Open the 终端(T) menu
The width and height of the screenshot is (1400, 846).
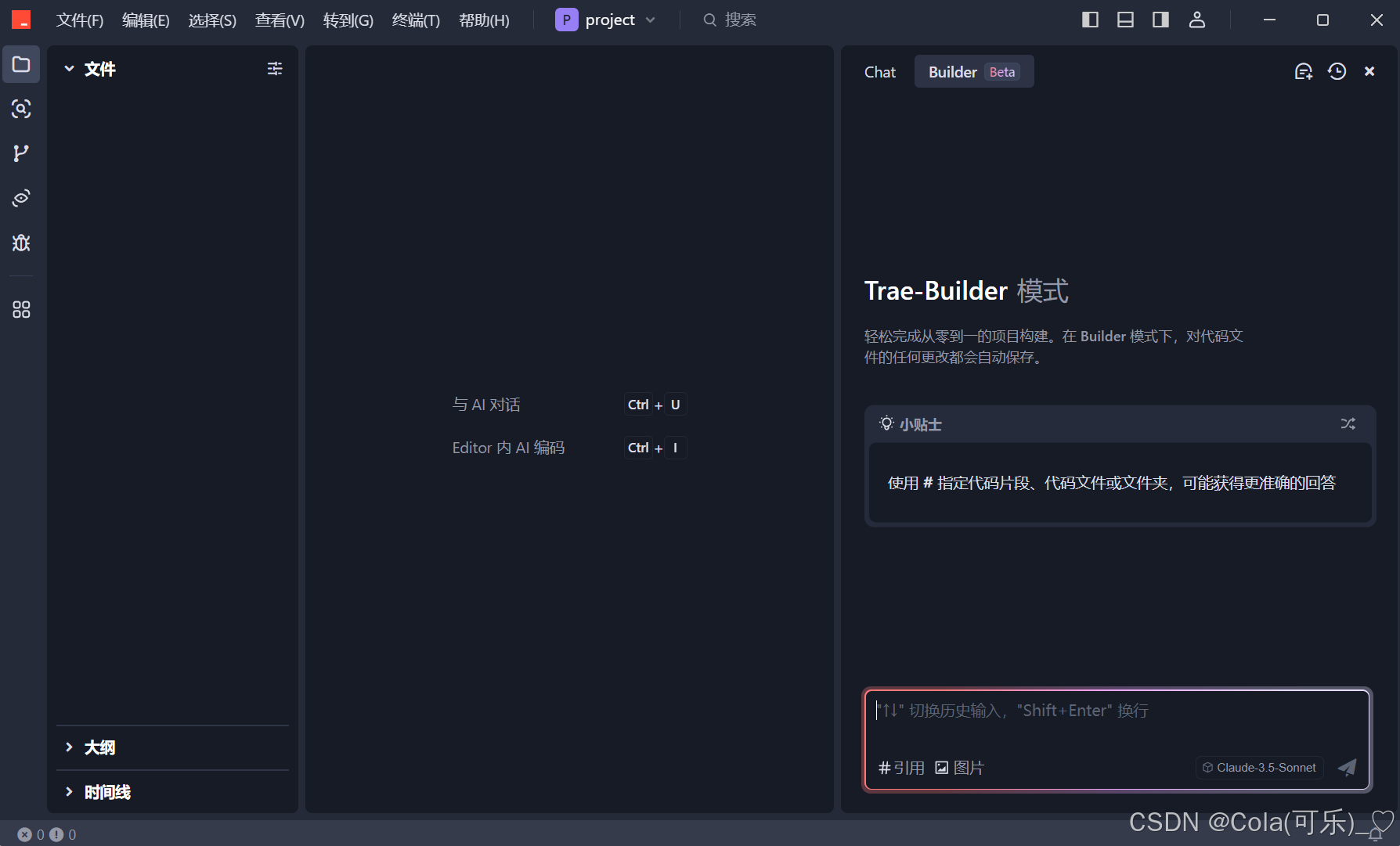coord(416,20)
